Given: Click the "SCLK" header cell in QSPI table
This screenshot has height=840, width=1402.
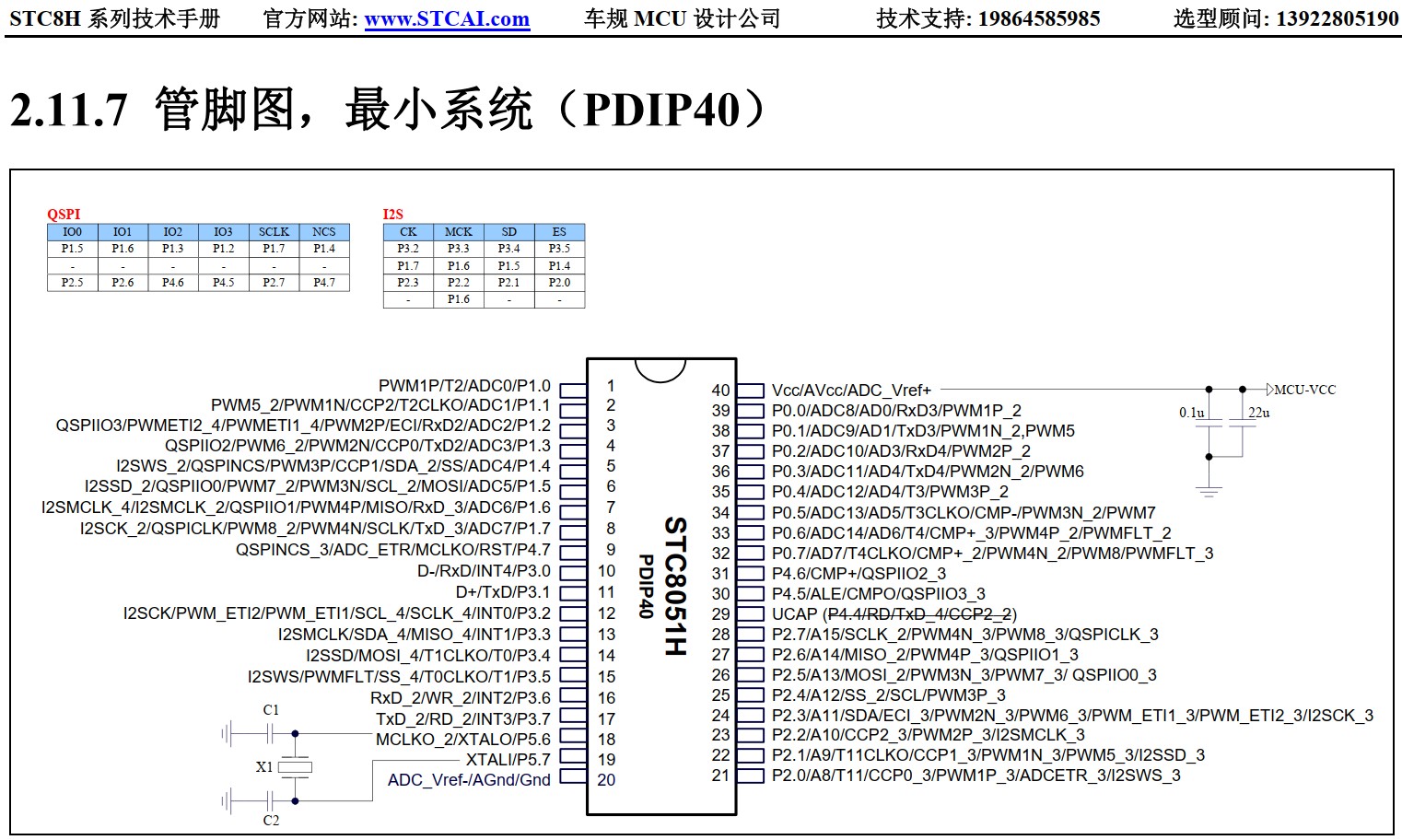Looking at the screenshot, I should 274,232.
